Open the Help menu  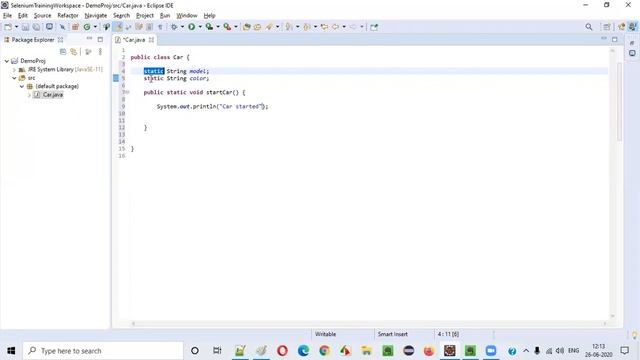tap(209, 16)
